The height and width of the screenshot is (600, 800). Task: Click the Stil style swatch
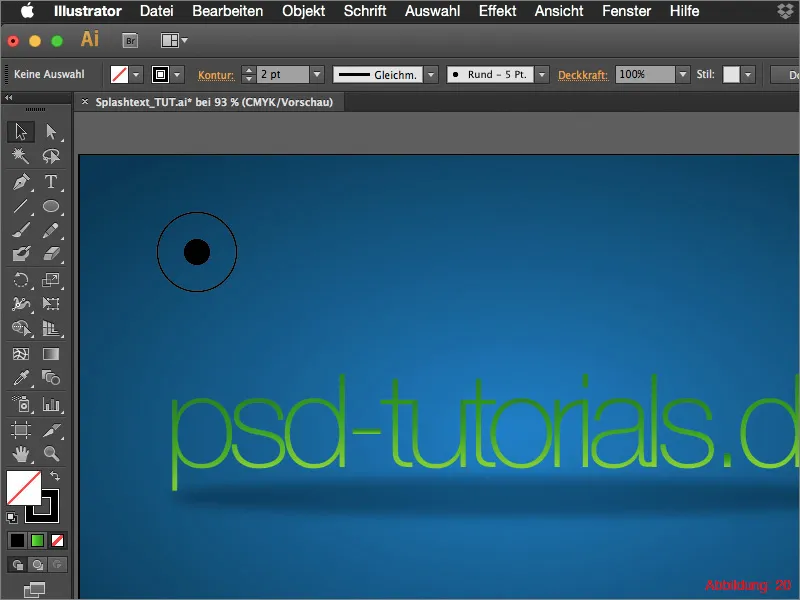[731, 74]
